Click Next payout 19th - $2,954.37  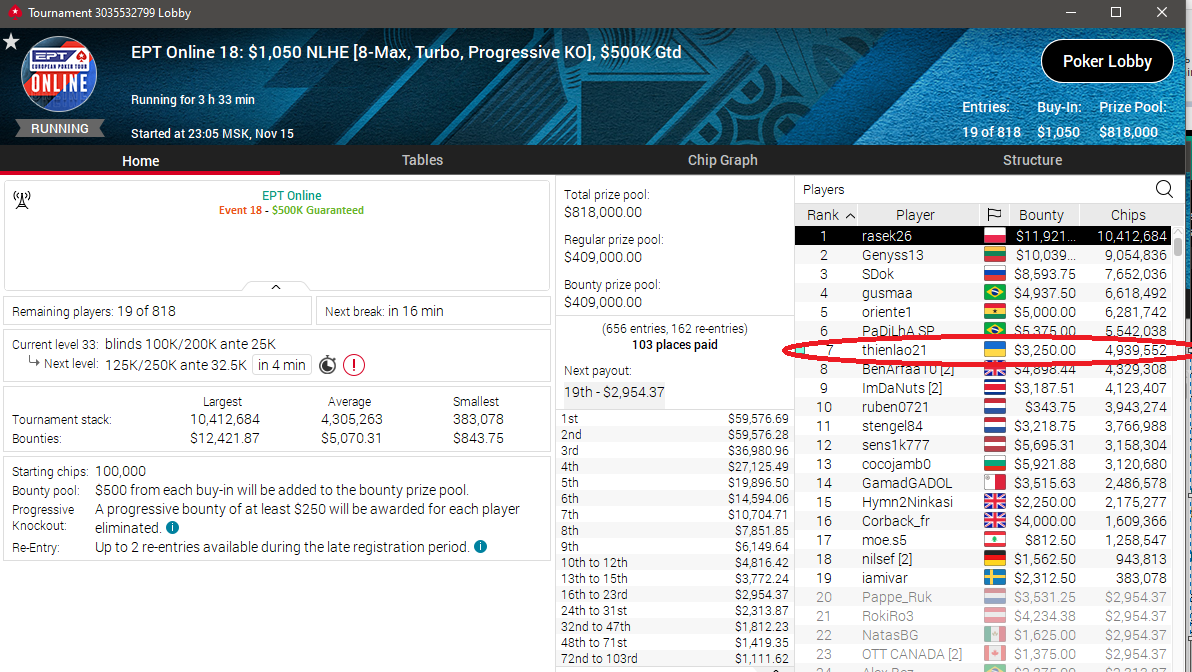(614, 392)
